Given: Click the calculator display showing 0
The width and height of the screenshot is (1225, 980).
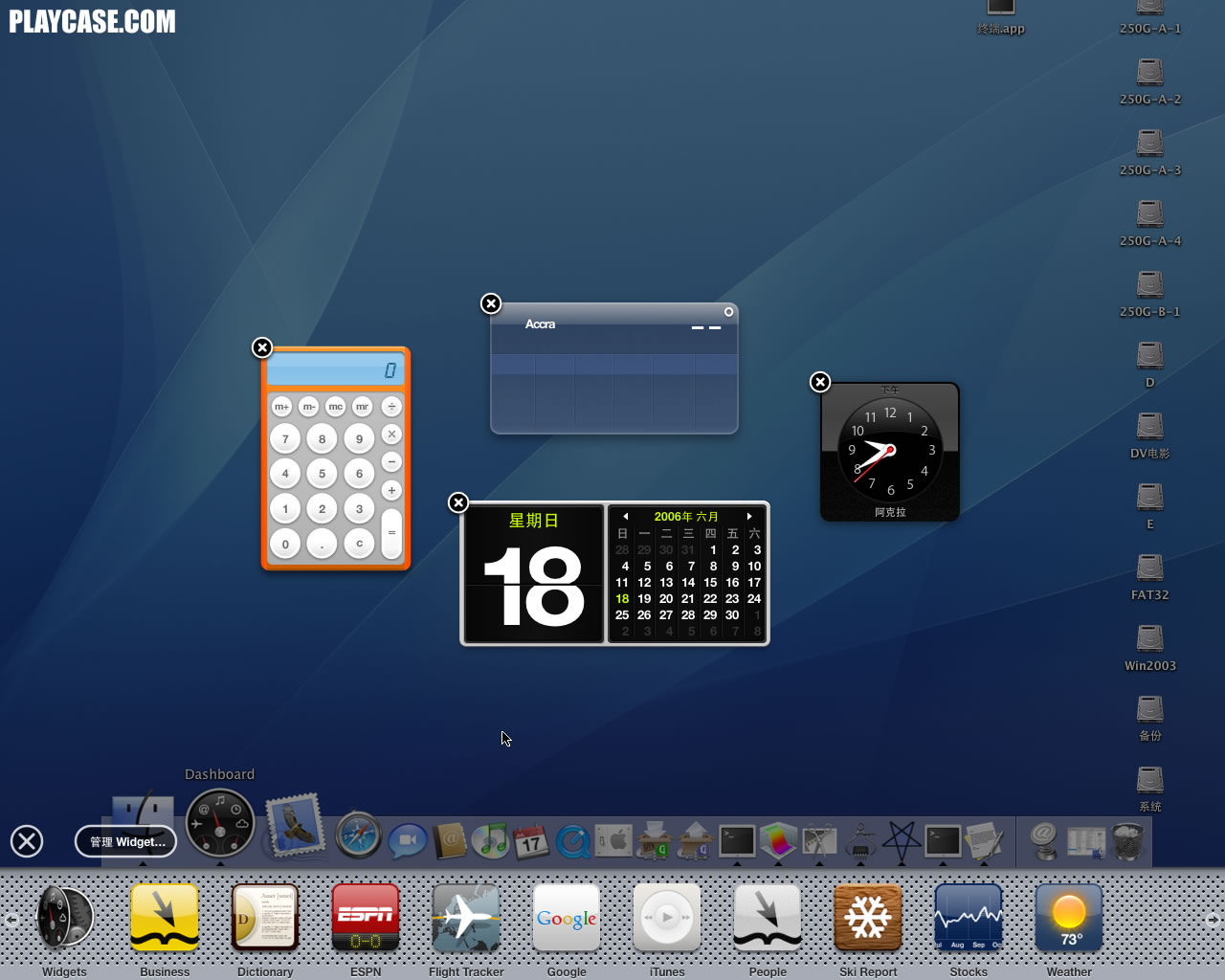Looking at the screenshot, I should [x=336, y=370].
